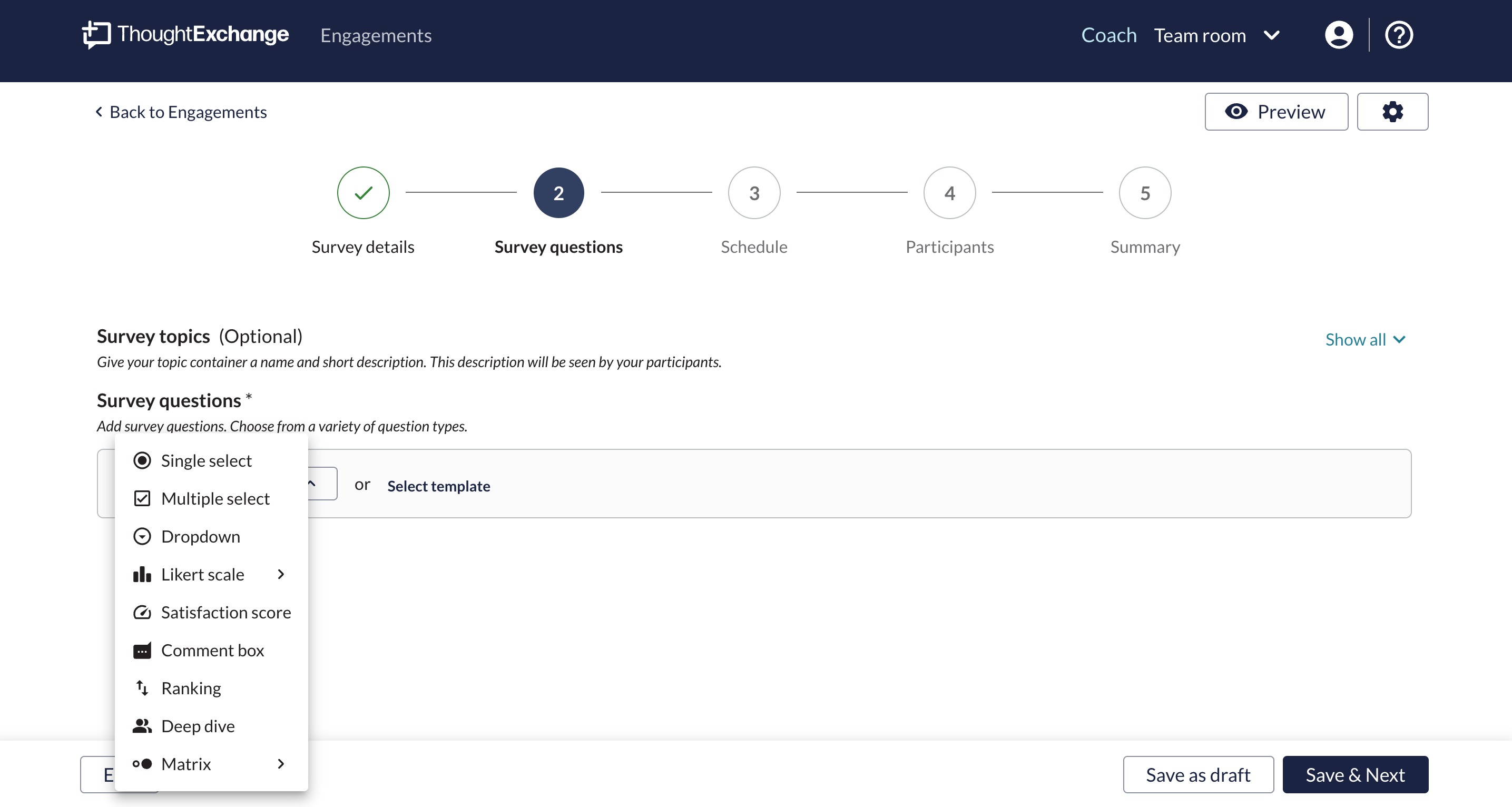Click Save as draft

point(1198,774)
